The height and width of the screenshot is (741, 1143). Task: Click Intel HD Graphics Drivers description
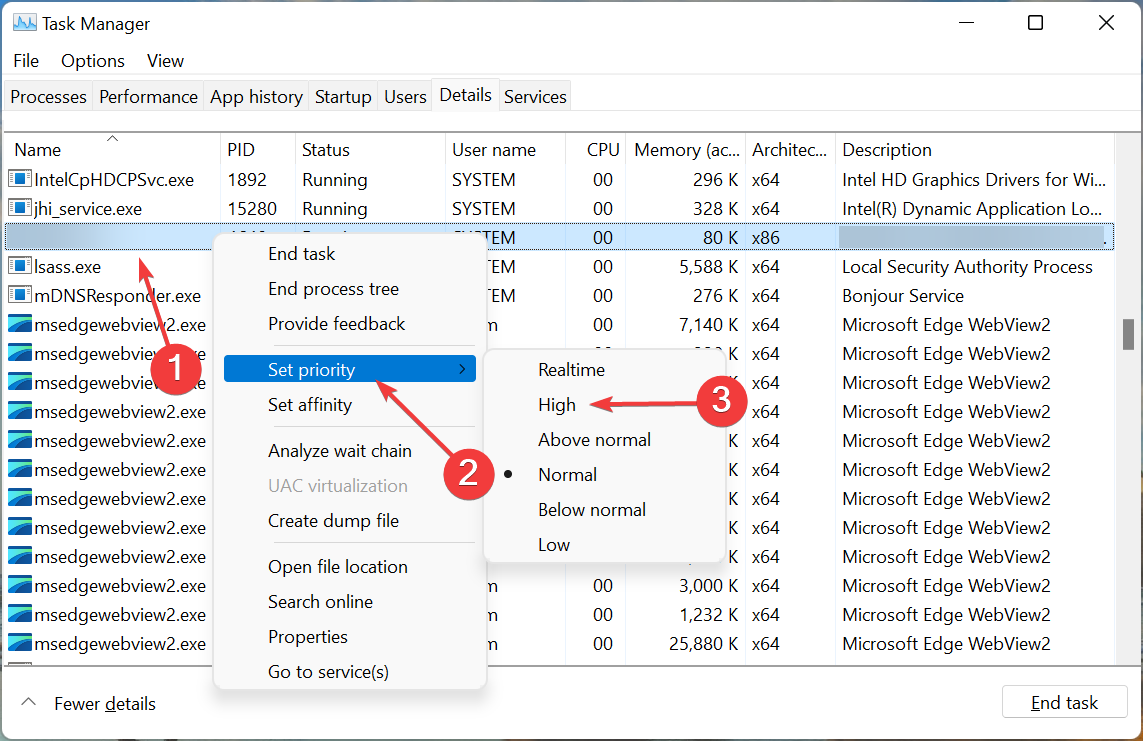974,179
